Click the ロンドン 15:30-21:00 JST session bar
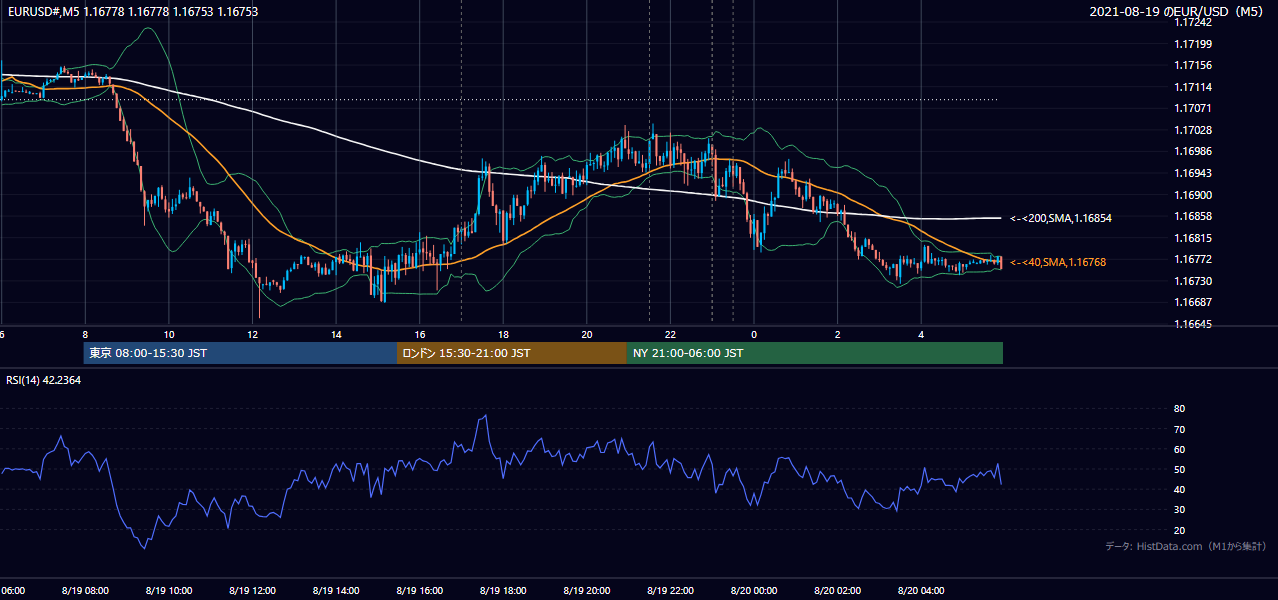This screenshot has width=1278, height=600. tap(512, 353)
